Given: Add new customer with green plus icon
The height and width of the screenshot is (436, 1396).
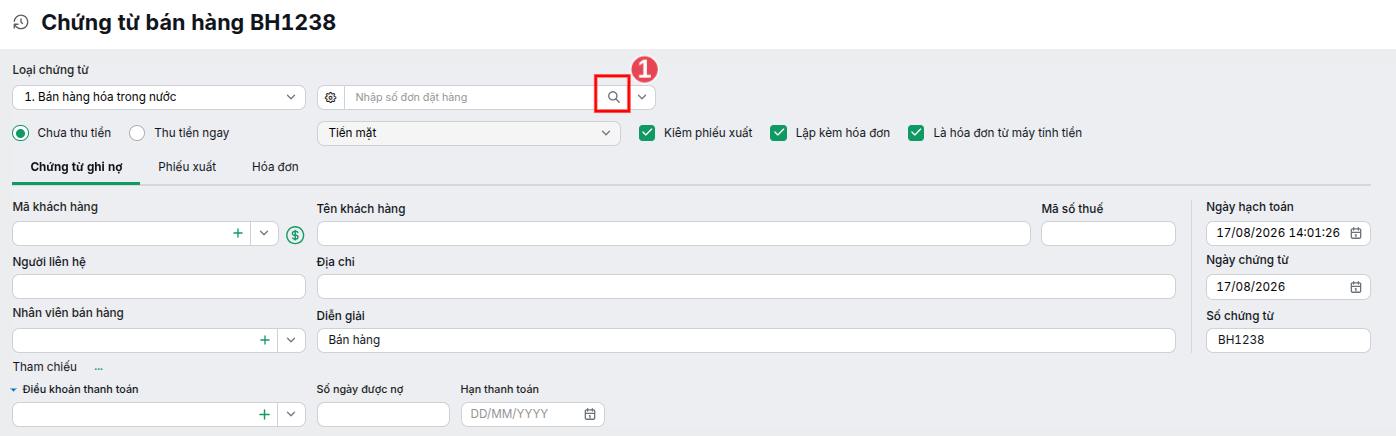Looking at the screenshot, I should (238, 233).
